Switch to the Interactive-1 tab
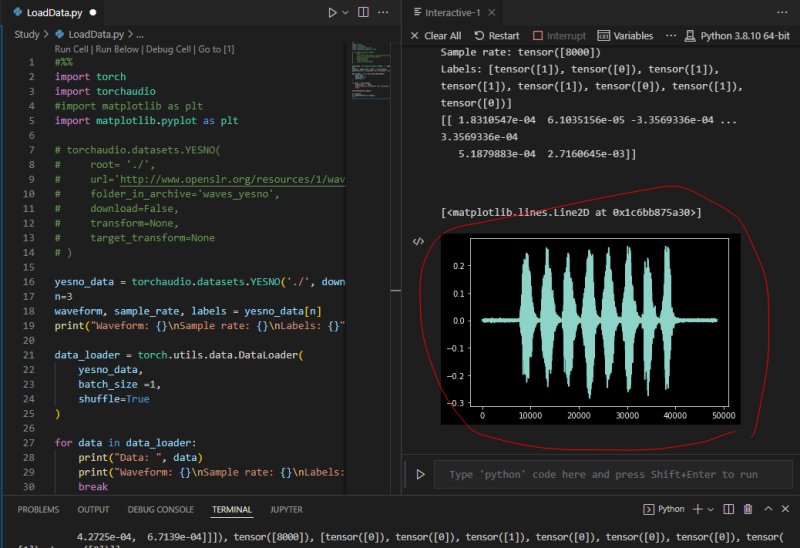Viewport: 800px width, 548px height. coord(453,12)
